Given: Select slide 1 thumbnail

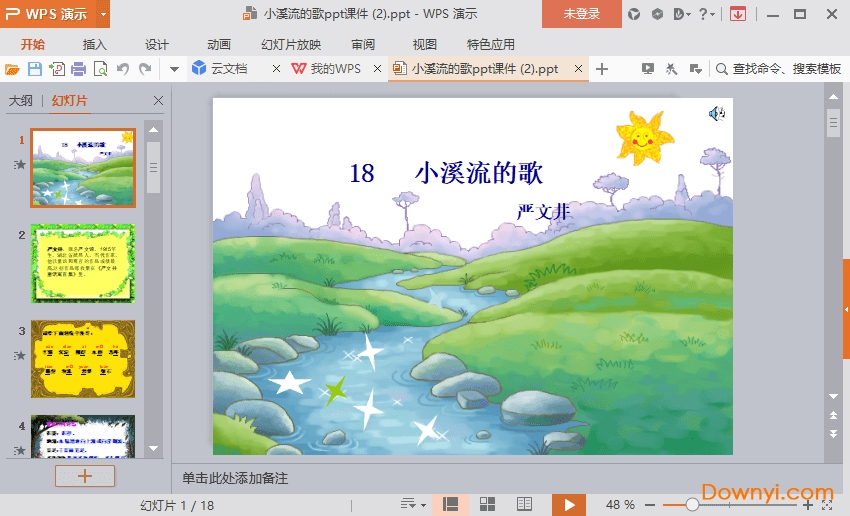Looking at the screenshot, I should coord(83,168).
